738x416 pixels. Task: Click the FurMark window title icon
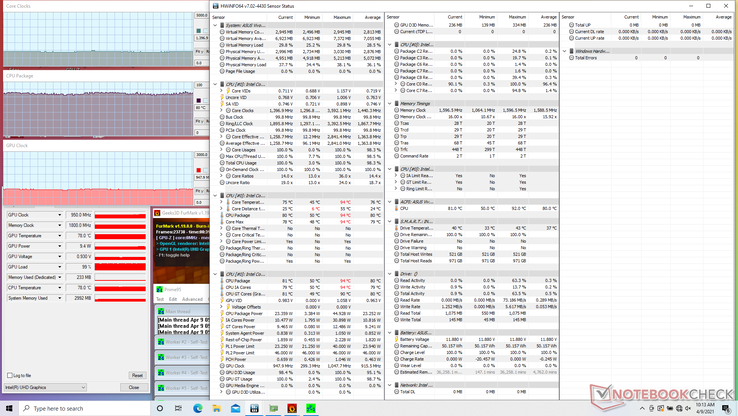tap(158, 213)
